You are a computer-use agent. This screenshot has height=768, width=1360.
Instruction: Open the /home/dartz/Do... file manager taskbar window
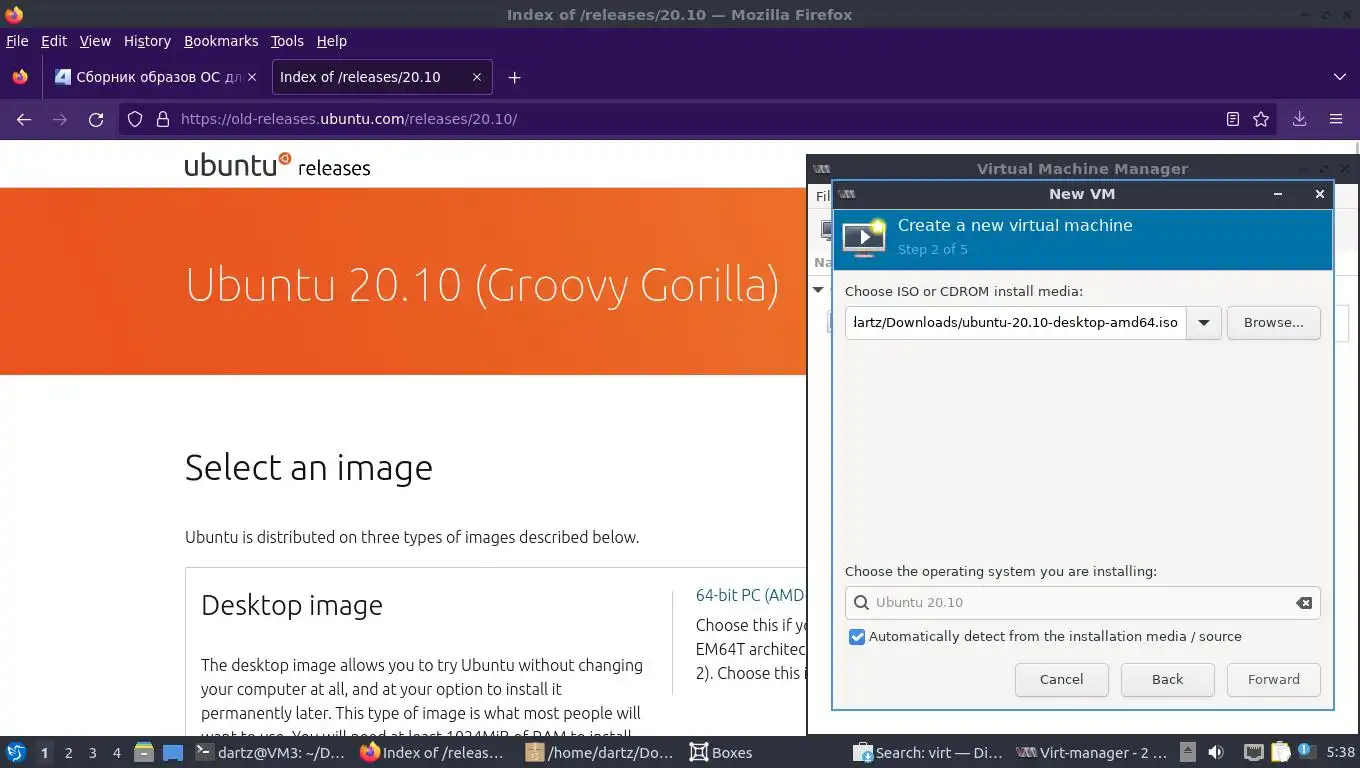click(601, 752)
